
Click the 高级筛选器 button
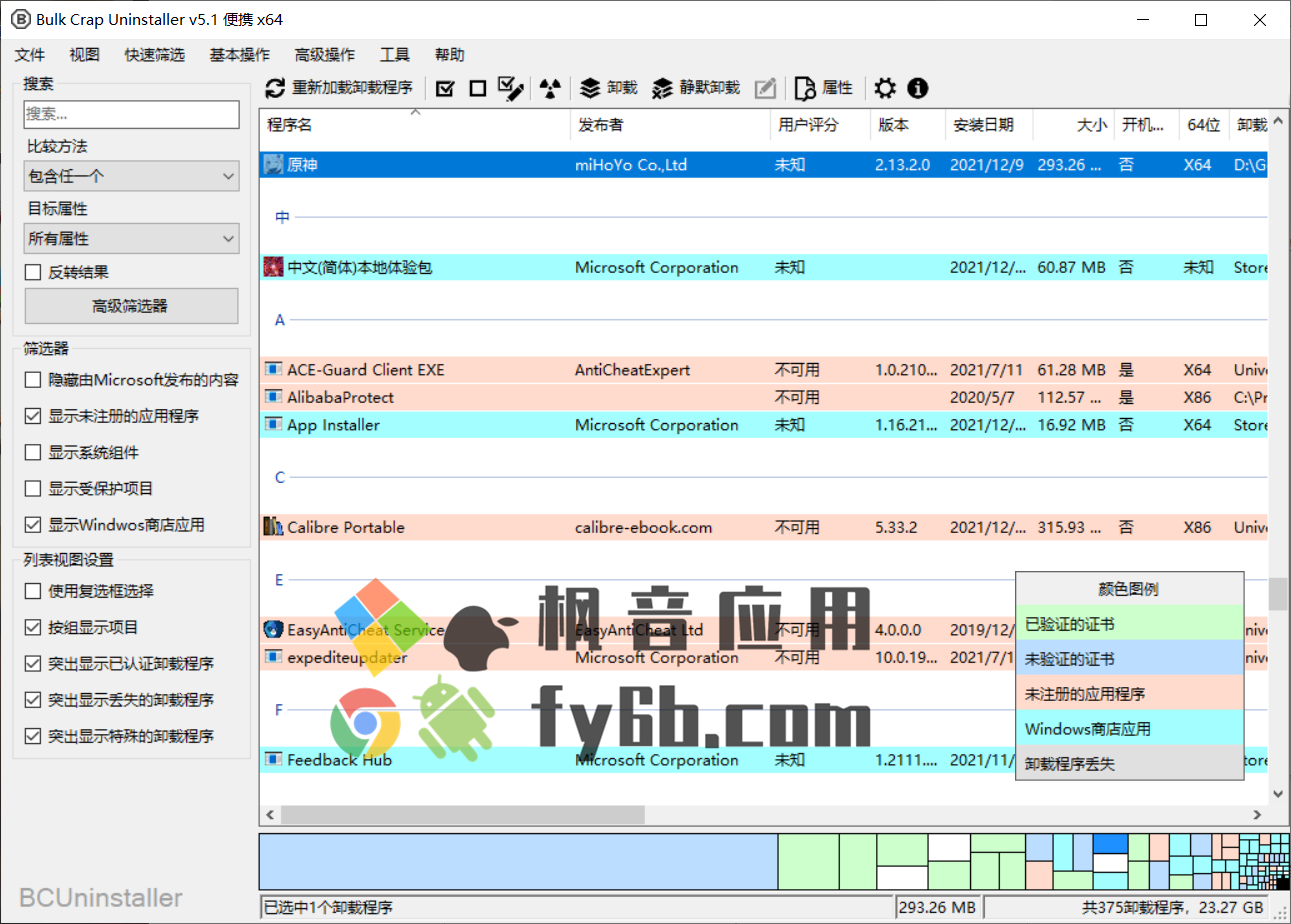(x=131, y=306)
